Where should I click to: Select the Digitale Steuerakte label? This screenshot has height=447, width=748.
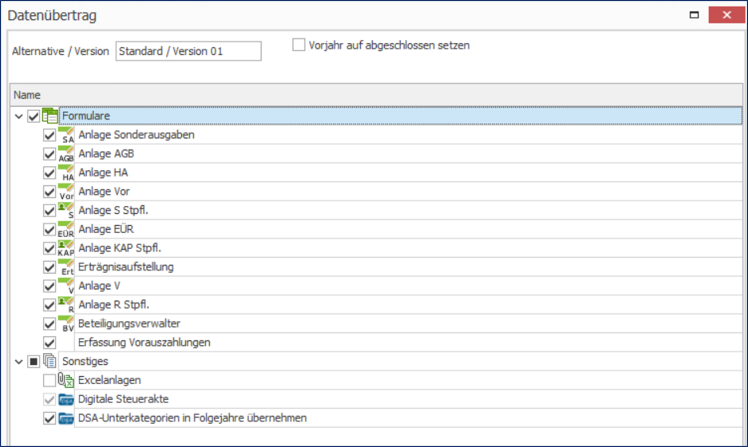(124, 399)
